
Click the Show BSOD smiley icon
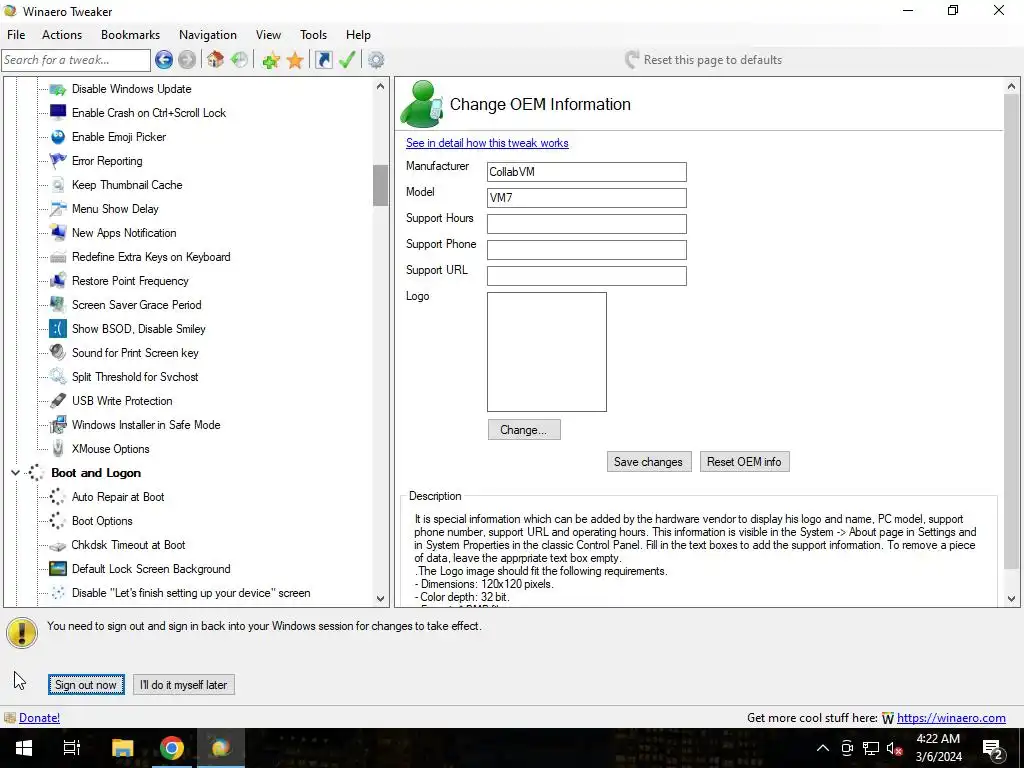tap(57, 328)
